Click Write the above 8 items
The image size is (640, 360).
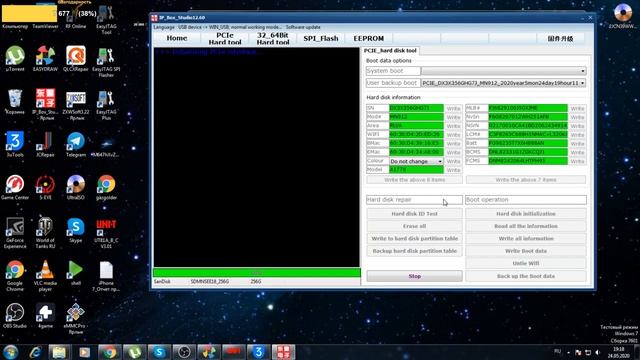pos(414,180)
